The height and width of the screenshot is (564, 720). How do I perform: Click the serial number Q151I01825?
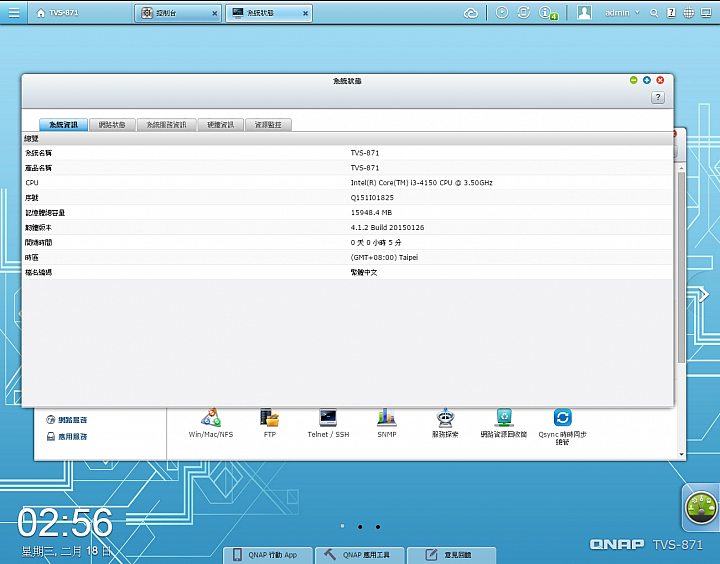pos(372,197)
